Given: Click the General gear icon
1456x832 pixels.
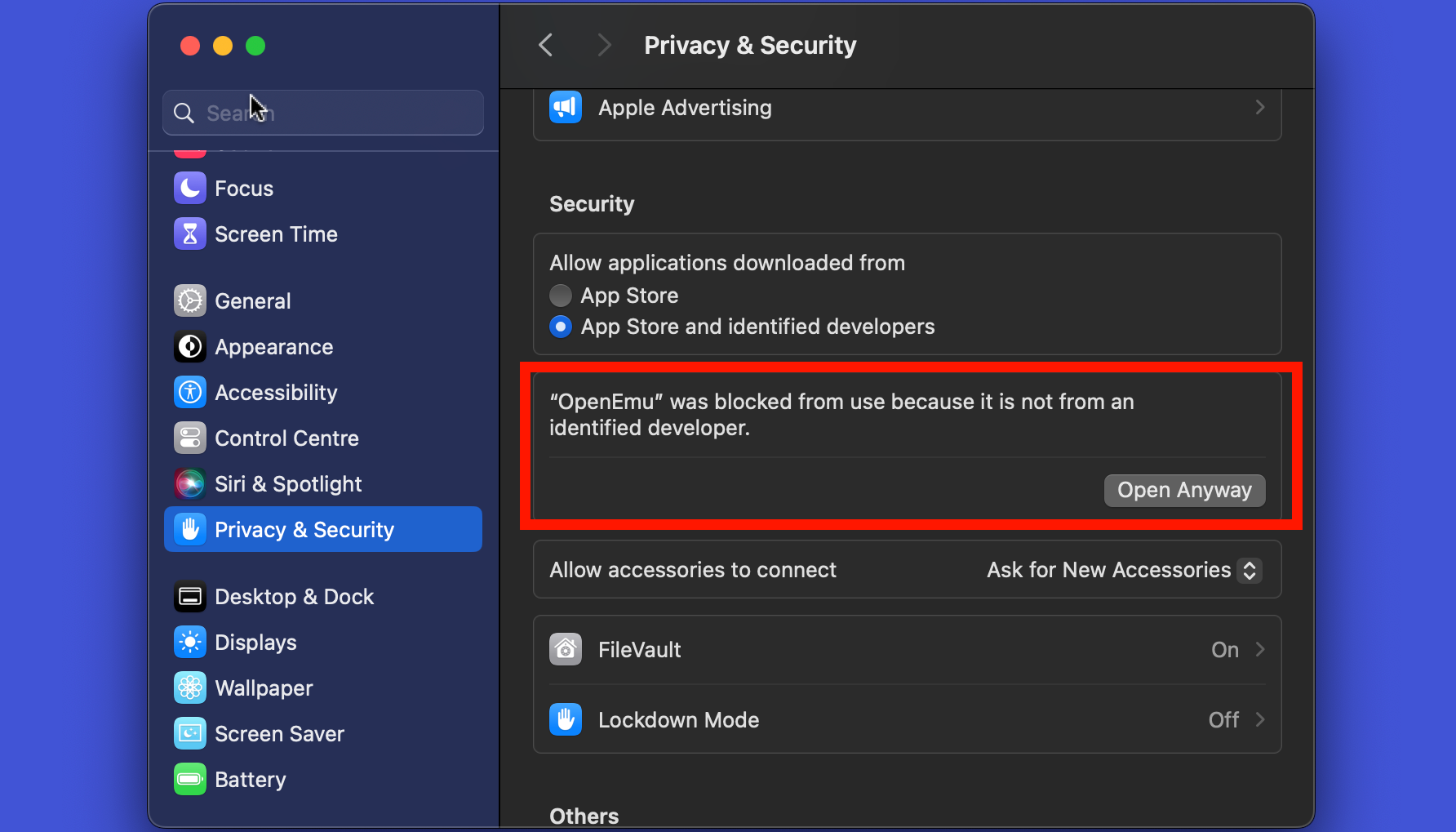Looking at the screenshot, I should (190, 301).
